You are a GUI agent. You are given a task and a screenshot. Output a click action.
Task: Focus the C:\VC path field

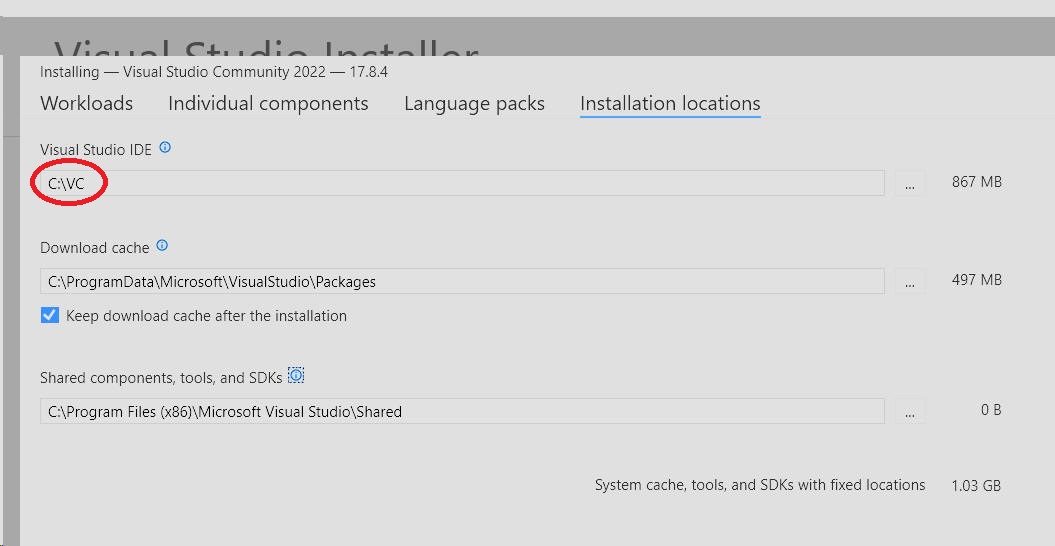pos(462,183)
